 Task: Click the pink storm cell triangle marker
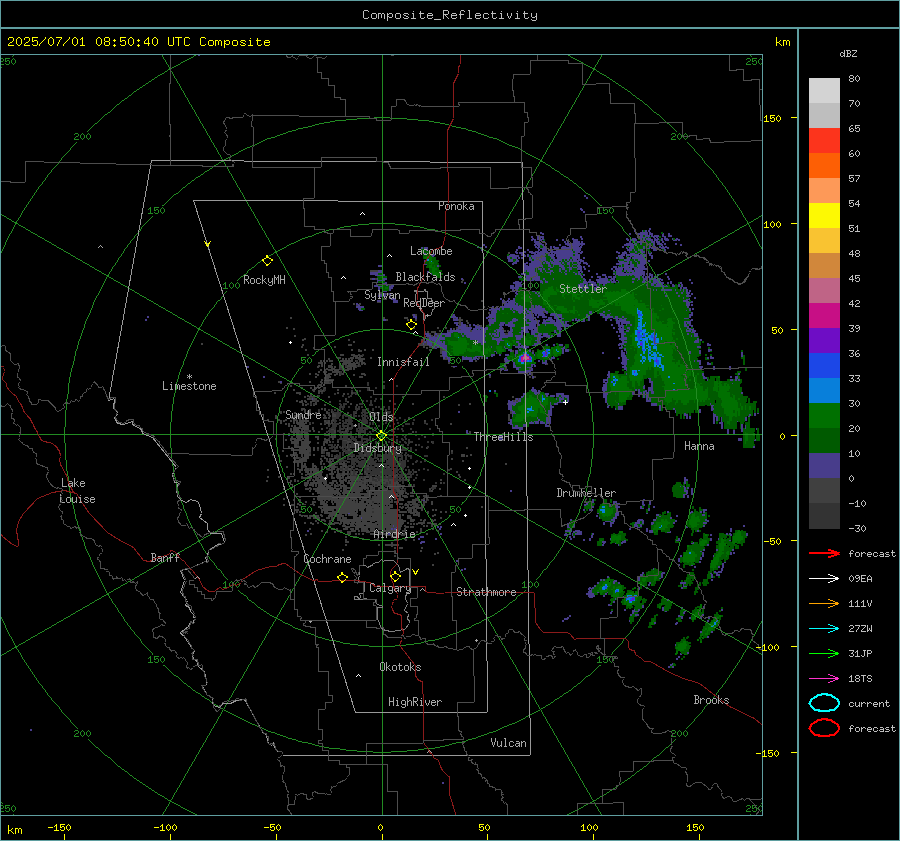[525, 357]
